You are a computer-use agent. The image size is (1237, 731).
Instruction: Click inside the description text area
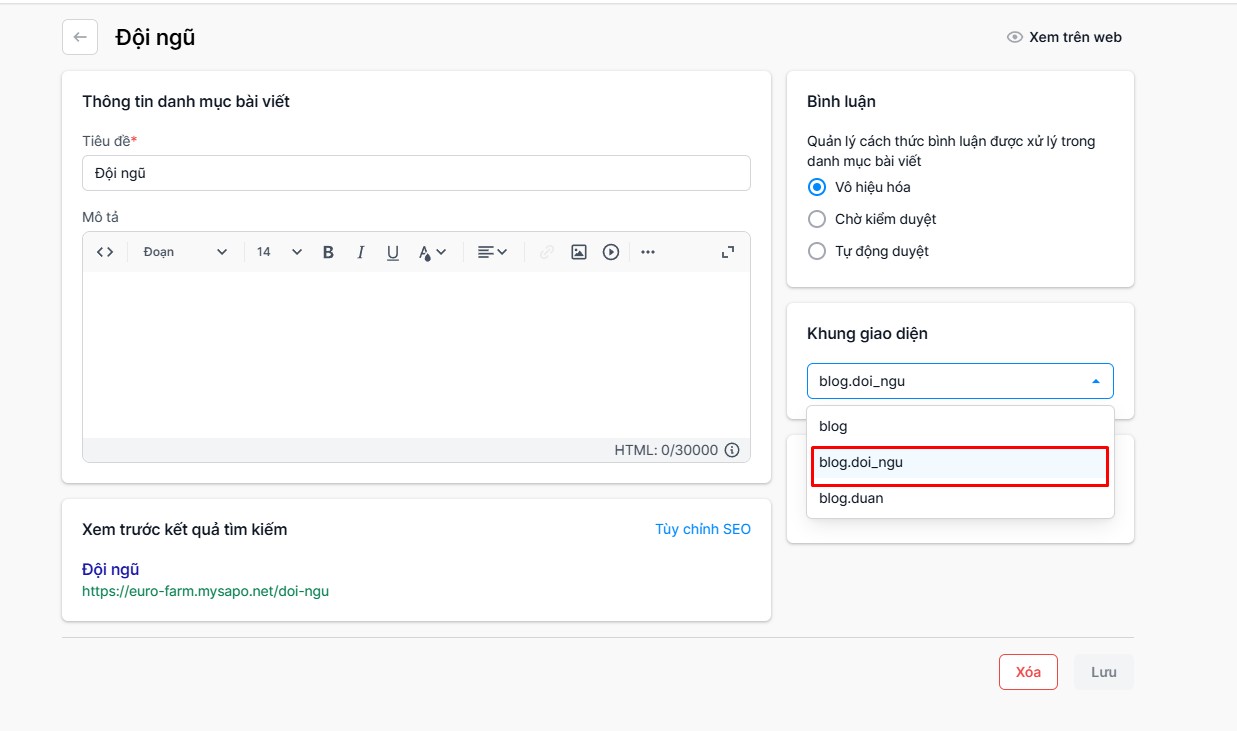click(416, 354)
